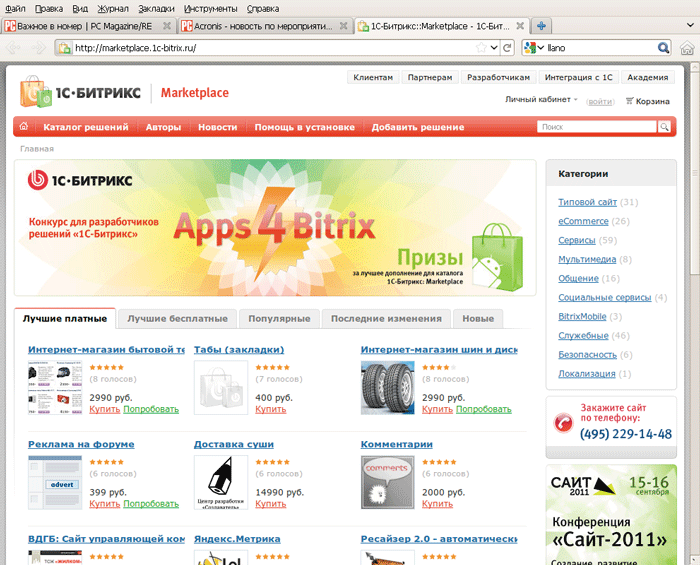Open a new browser tab with plus button
Screen dimensions: 700x565
coord(541,25)
